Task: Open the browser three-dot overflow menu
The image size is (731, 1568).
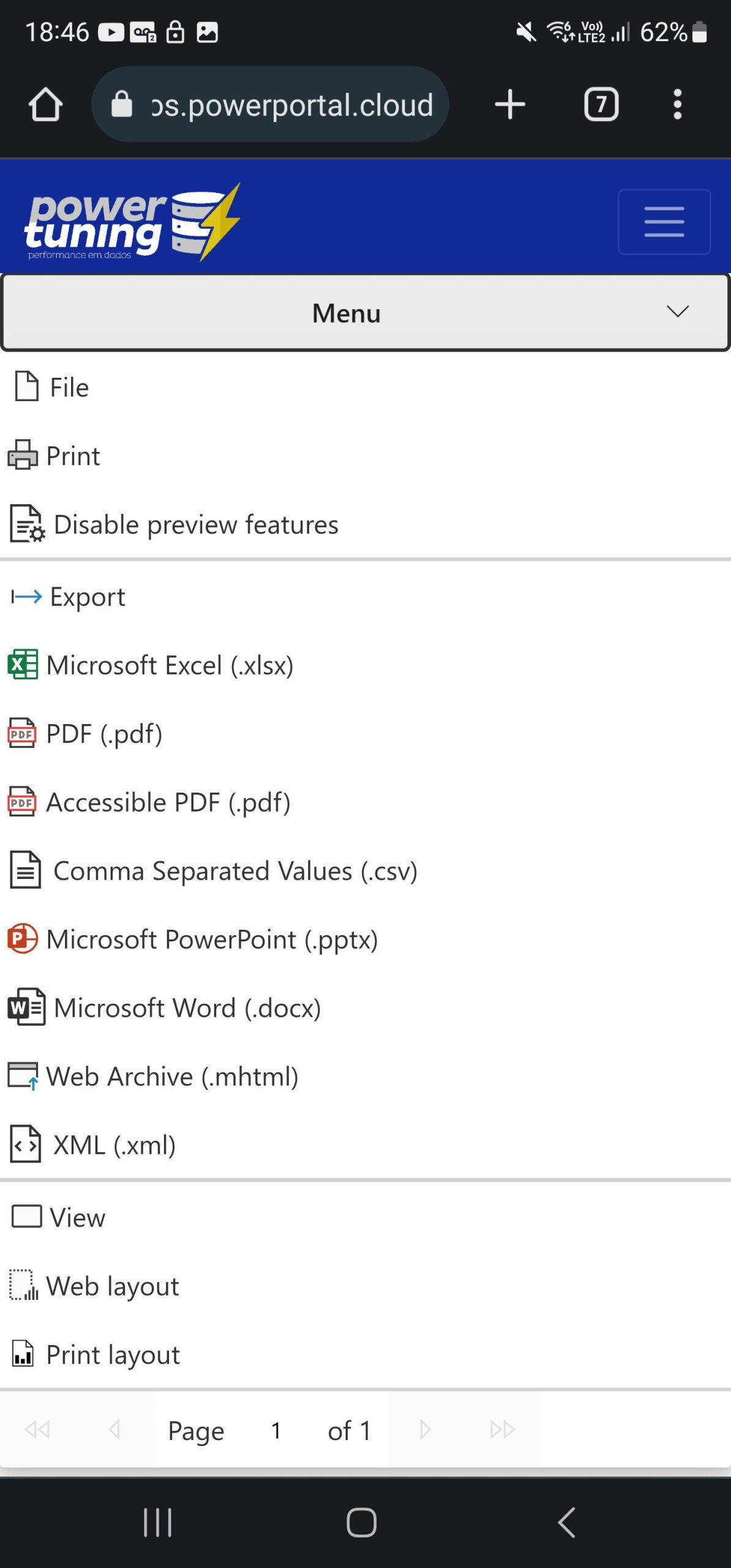Action: (677, 104)
